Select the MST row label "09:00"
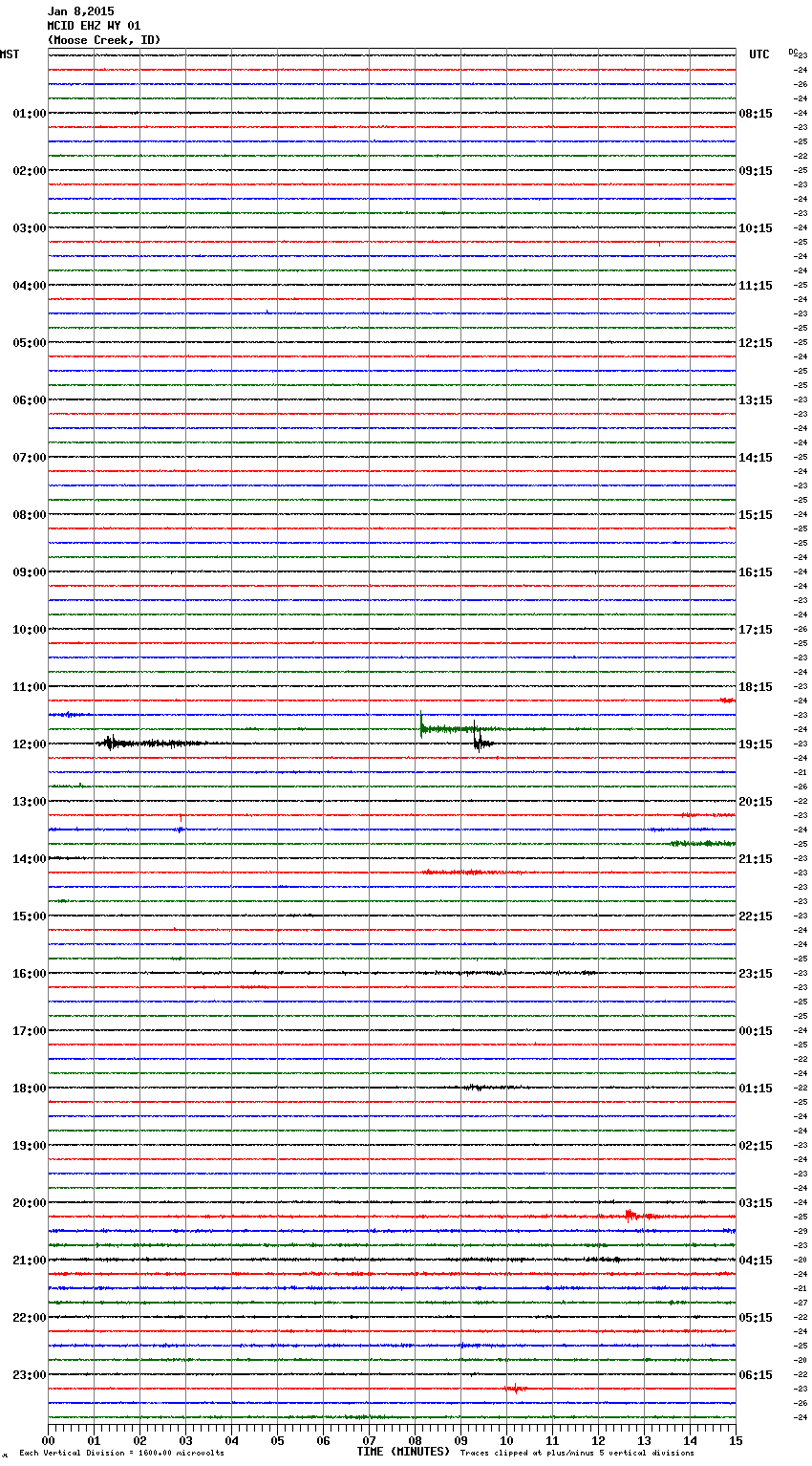 pos(30,572)
